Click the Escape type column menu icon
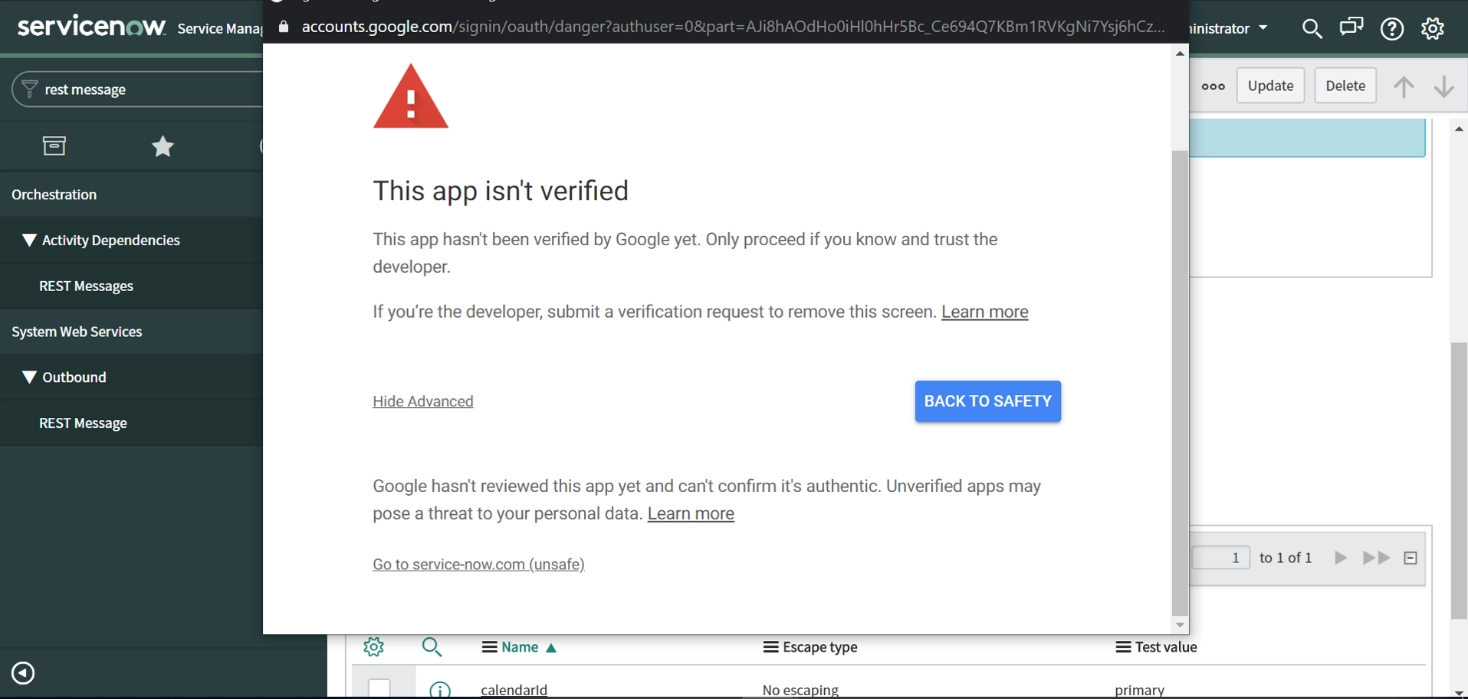This screenshot has width=1468, height=699. pyautogui.click(x=770, y=647)
